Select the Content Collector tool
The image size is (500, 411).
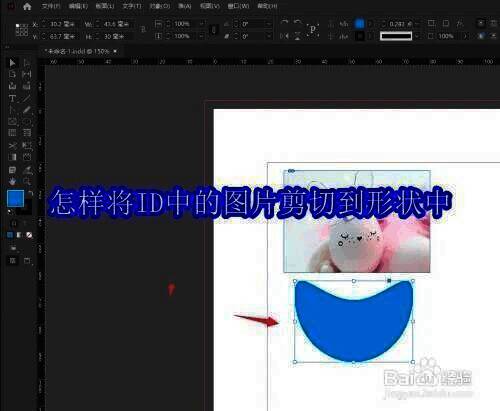[x=12, y=86]
